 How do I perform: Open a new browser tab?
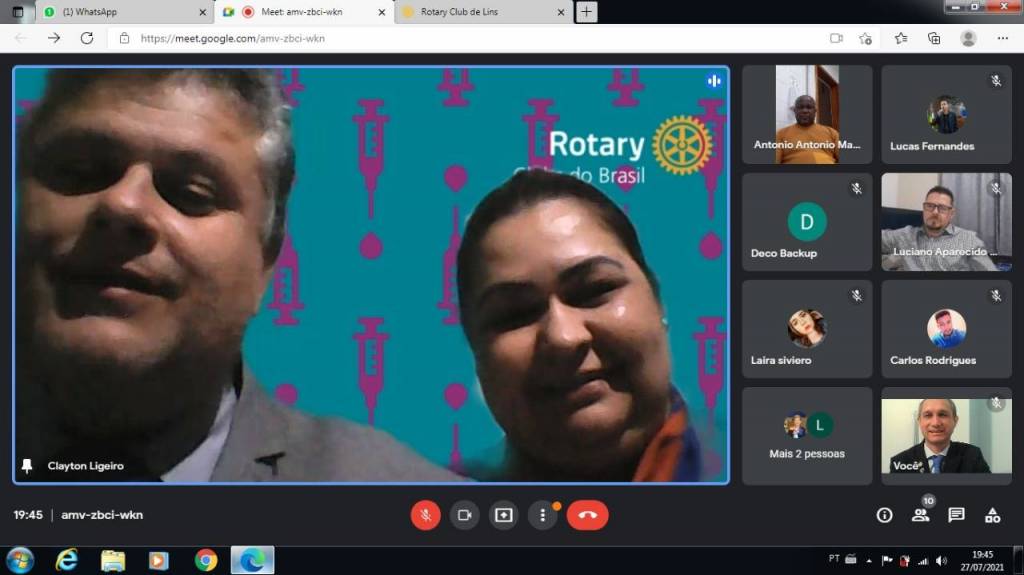click(x=586, y=12)
